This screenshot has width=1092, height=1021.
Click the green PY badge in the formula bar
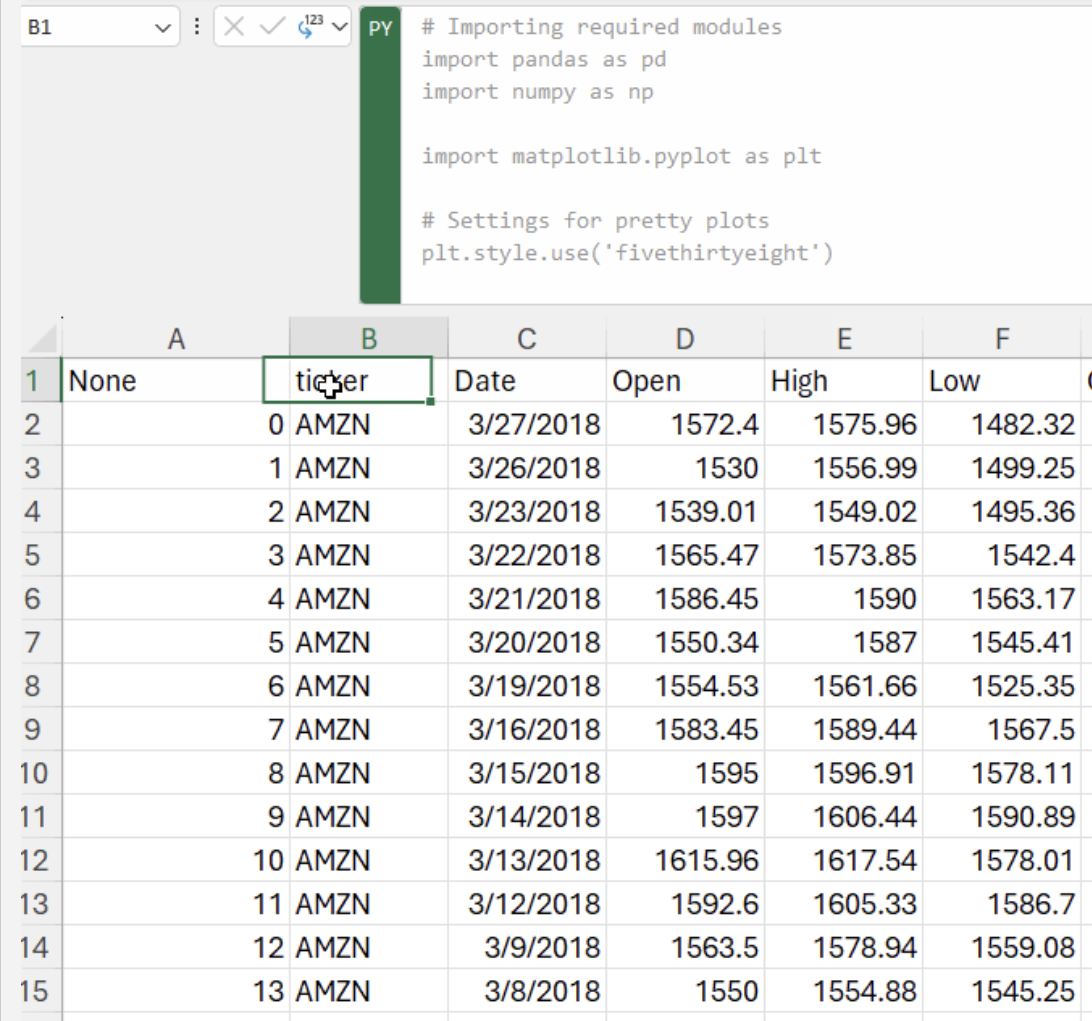pos(380,28)
